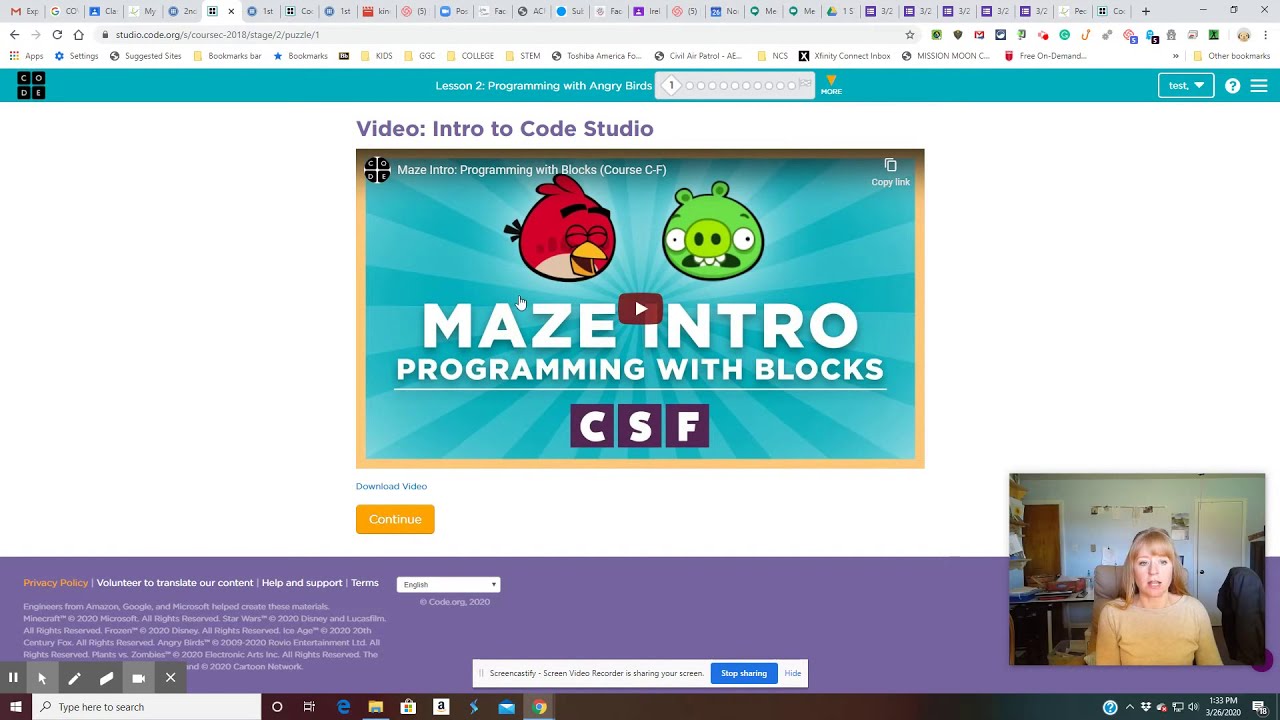This screenshot has height=720, width=1280.
Task: Open the Civil Air Patrol bookmark
Action: pos(698,56)
